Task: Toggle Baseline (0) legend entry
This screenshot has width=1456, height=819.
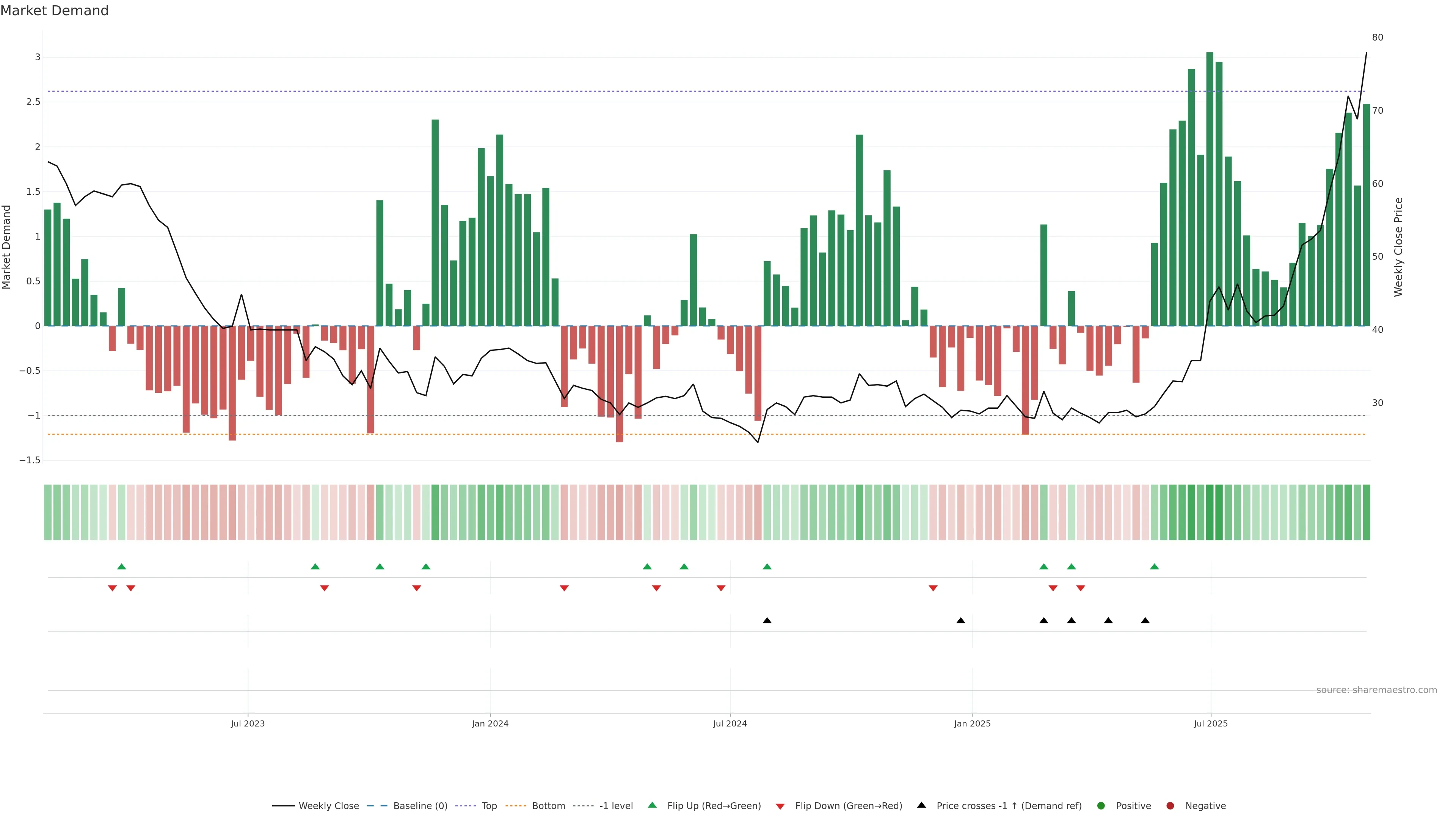Action: click(x=420, y=806)
